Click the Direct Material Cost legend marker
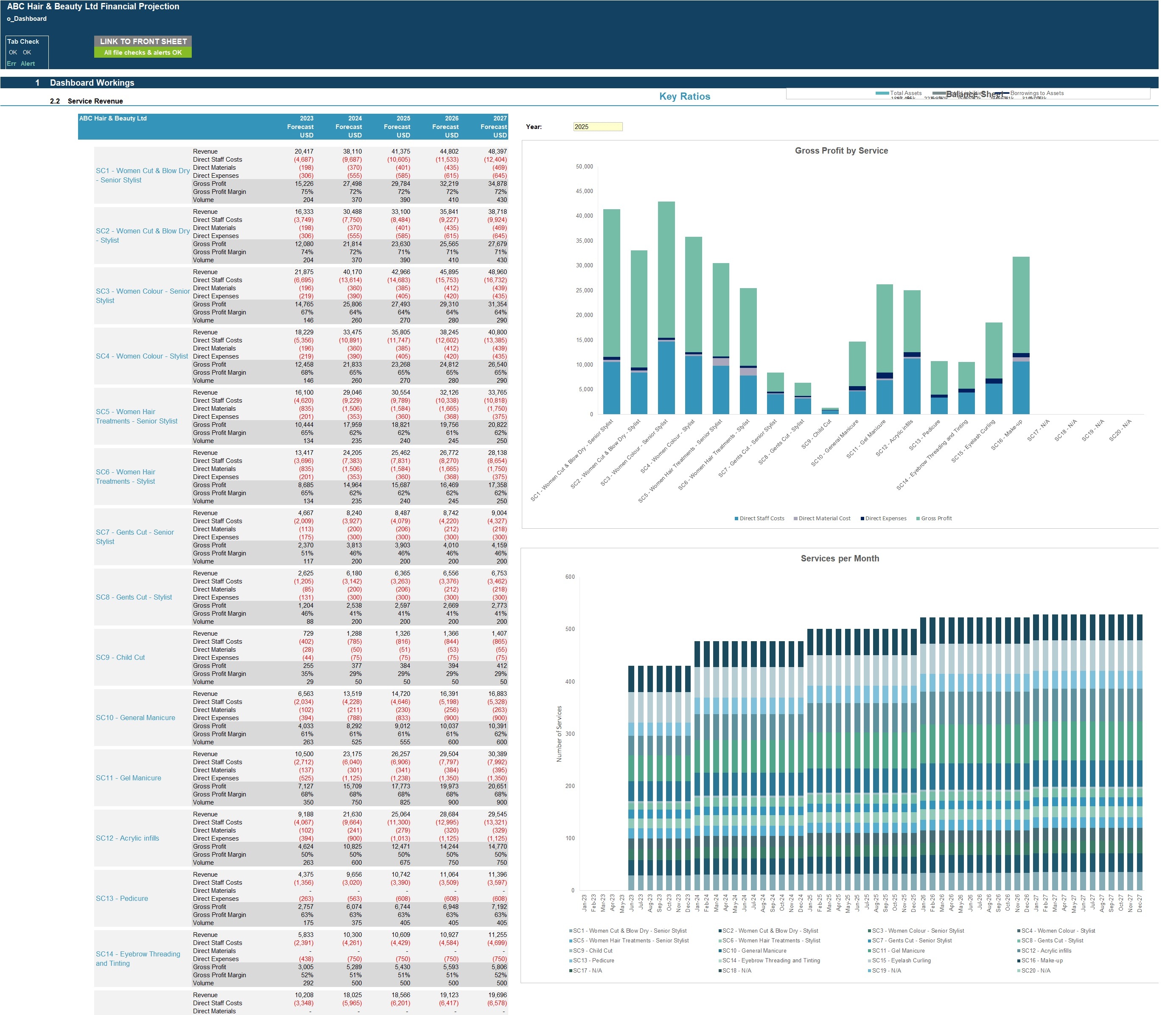The height and width of the screenshot is (1015, 1176). click(x=796, y=519)
